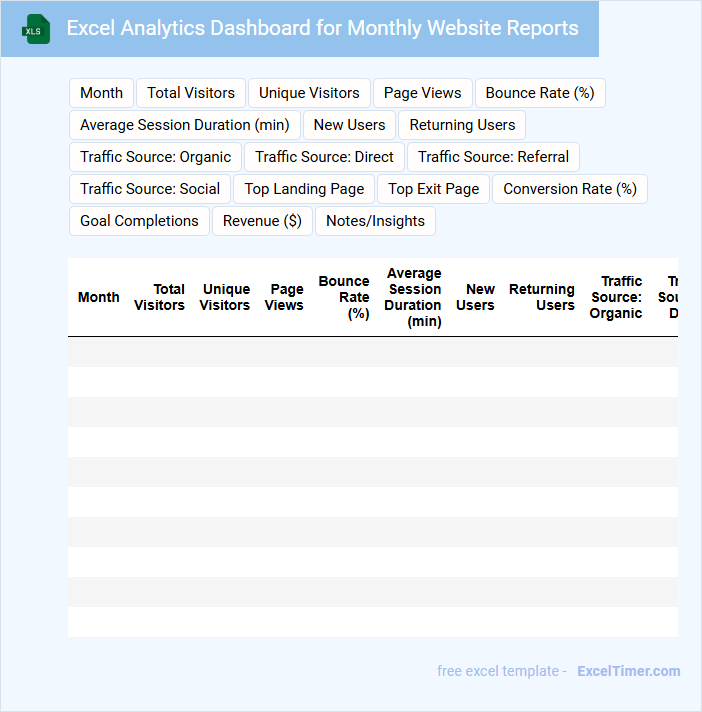The height and width of the screenshot is (712, 702).
Task: Select the Month tag
Action: tap(101, 93)
